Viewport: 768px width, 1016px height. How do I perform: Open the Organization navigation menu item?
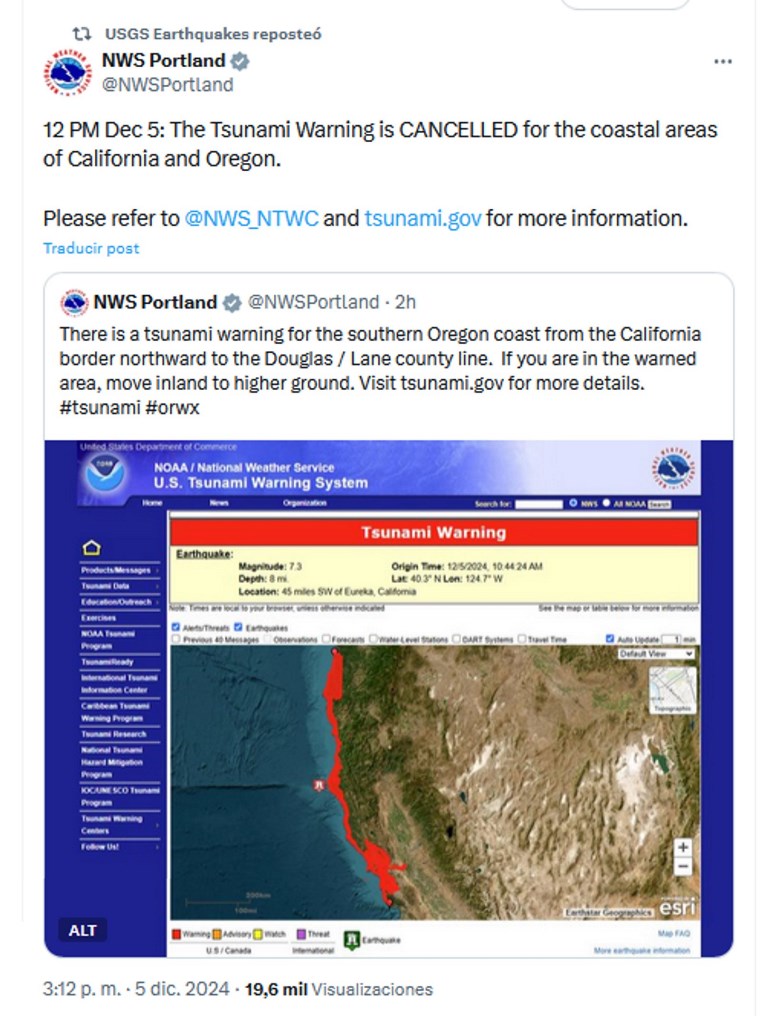pyautogui.click(x=304, y=503)
